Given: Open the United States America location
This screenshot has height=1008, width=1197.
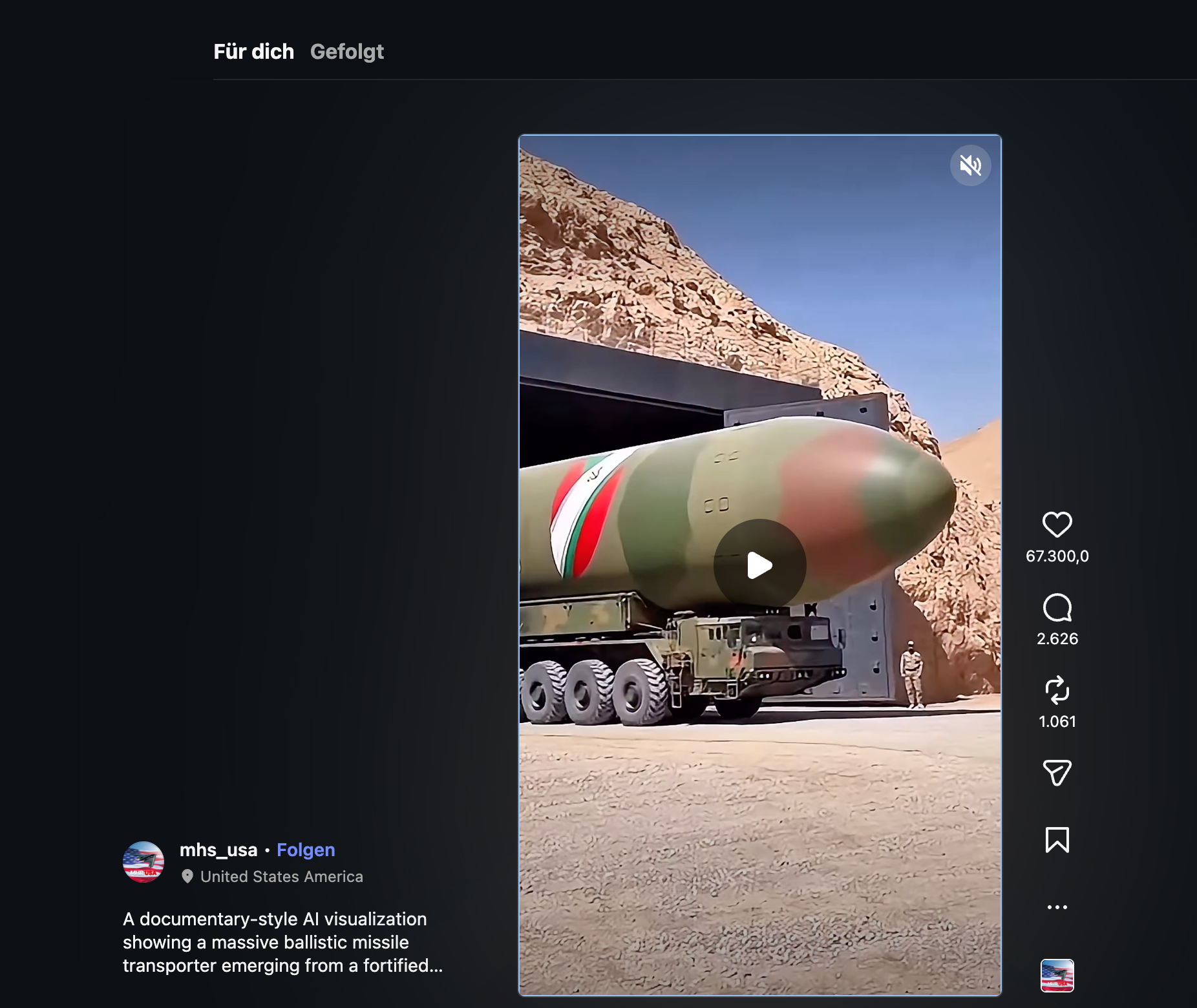Looking at the screenshot, I should [x=282, y=877].
